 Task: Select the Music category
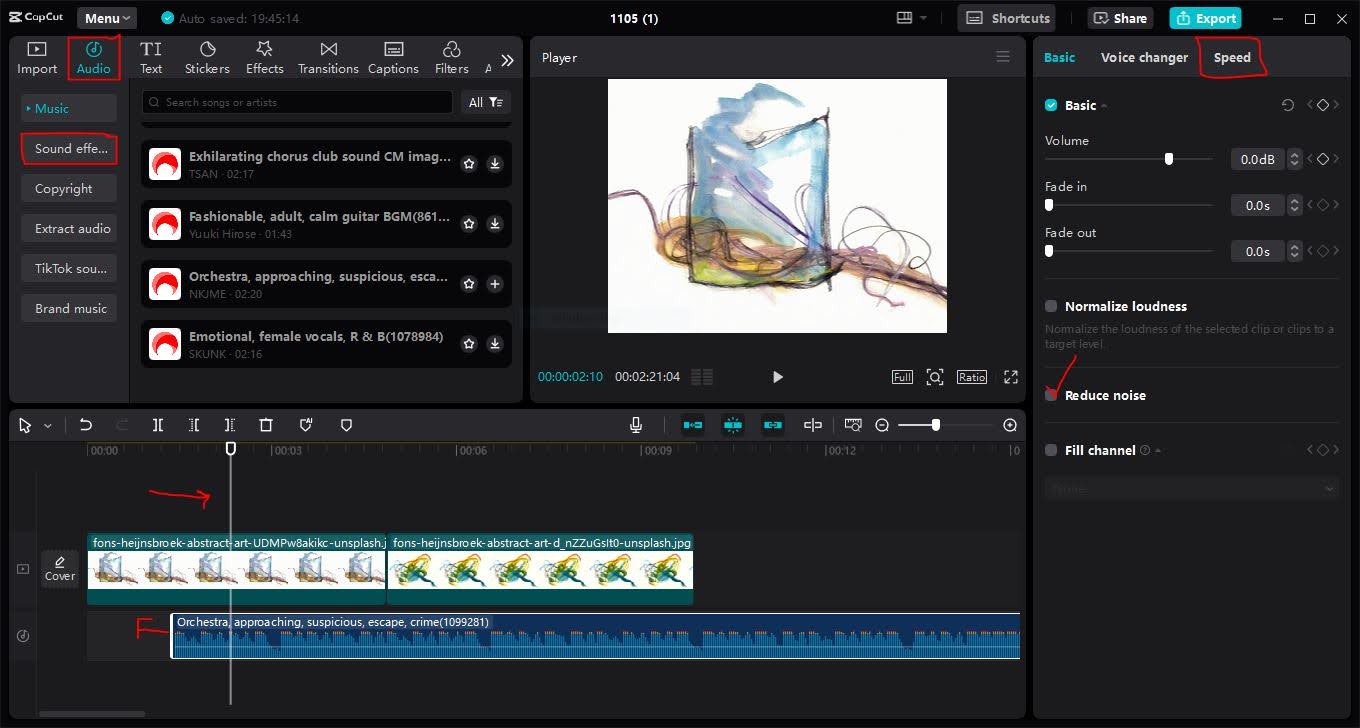pyautogui.click(x=69, y=108)
